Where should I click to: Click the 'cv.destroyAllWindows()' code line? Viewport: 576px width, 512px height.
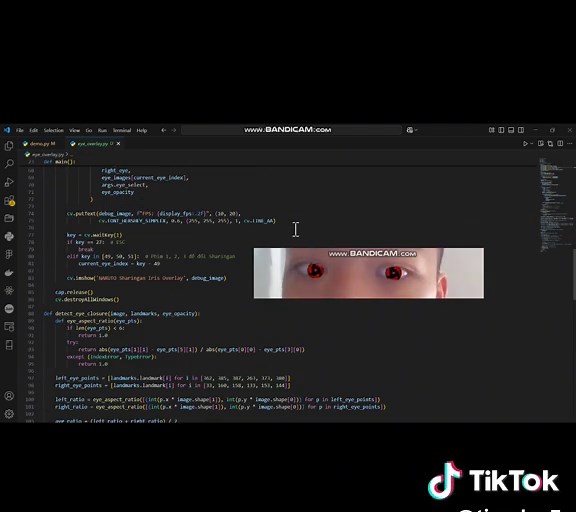click(x=87, y=300)
